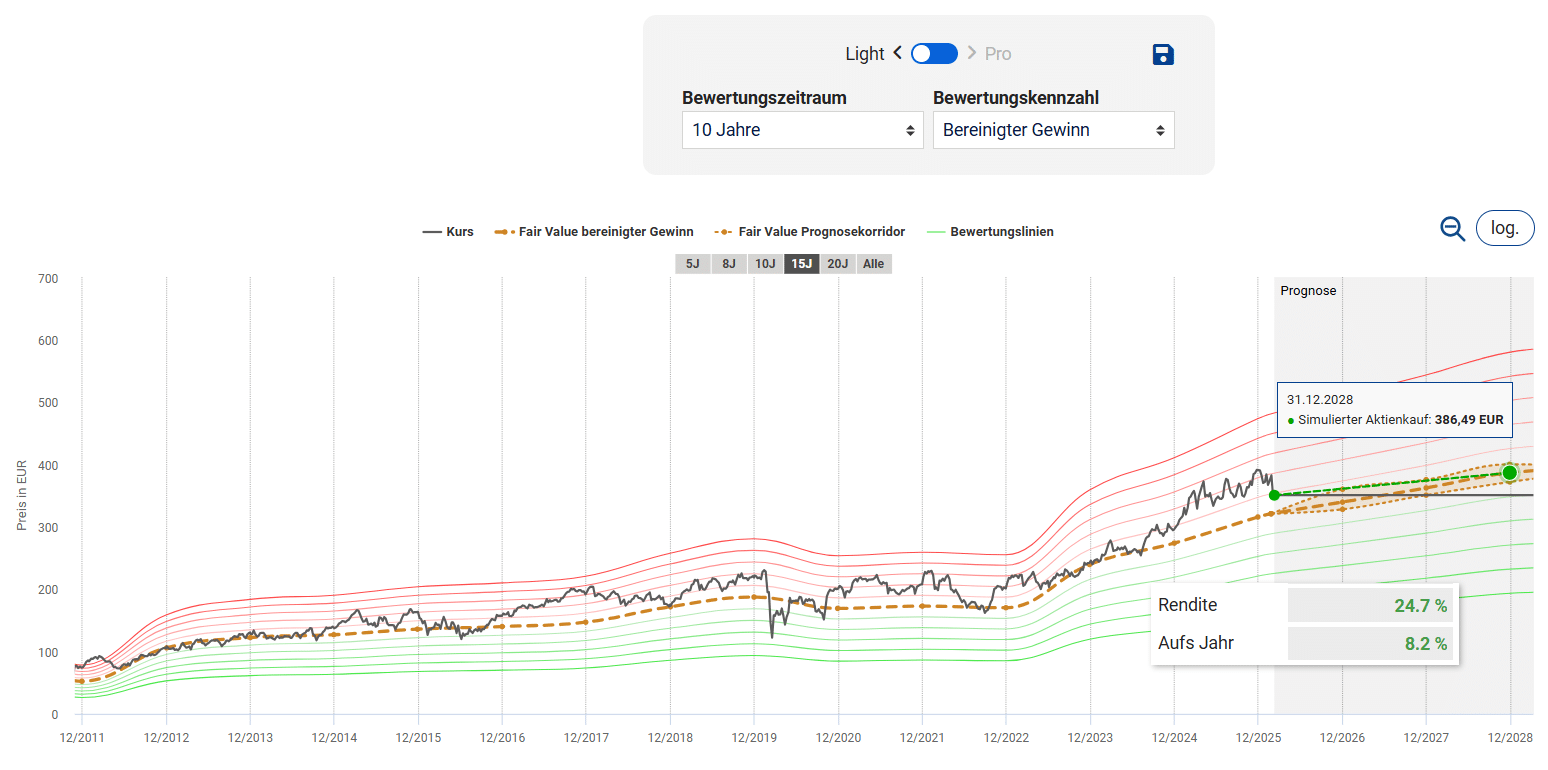Click the Rendite 24.7 % value box
1548x770 pixels.
[x=1370, y=605]
